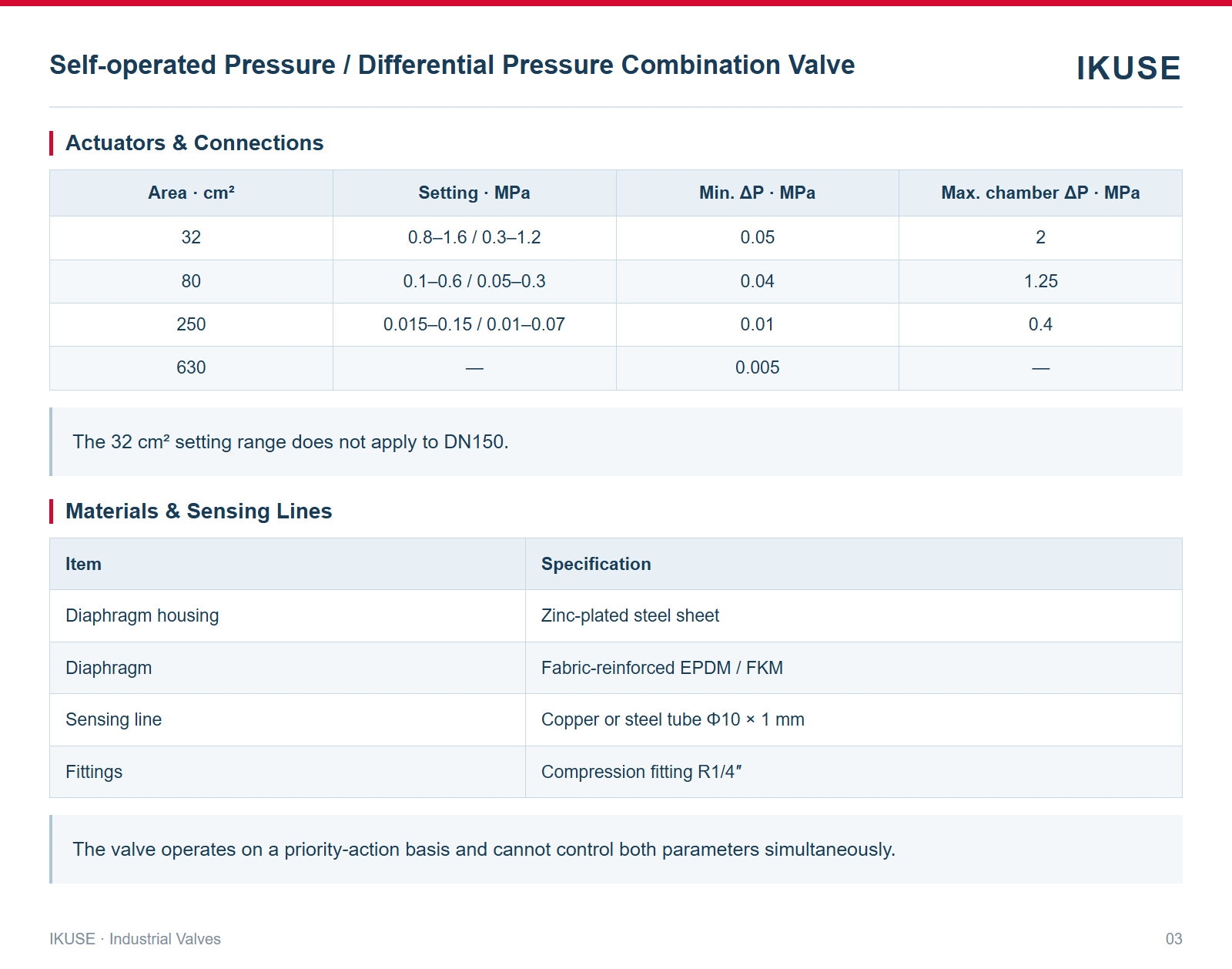The image size is (1232, 969).
Task: Select the 'Diaphragm housing' row label
Action: [x=142, y=615]
